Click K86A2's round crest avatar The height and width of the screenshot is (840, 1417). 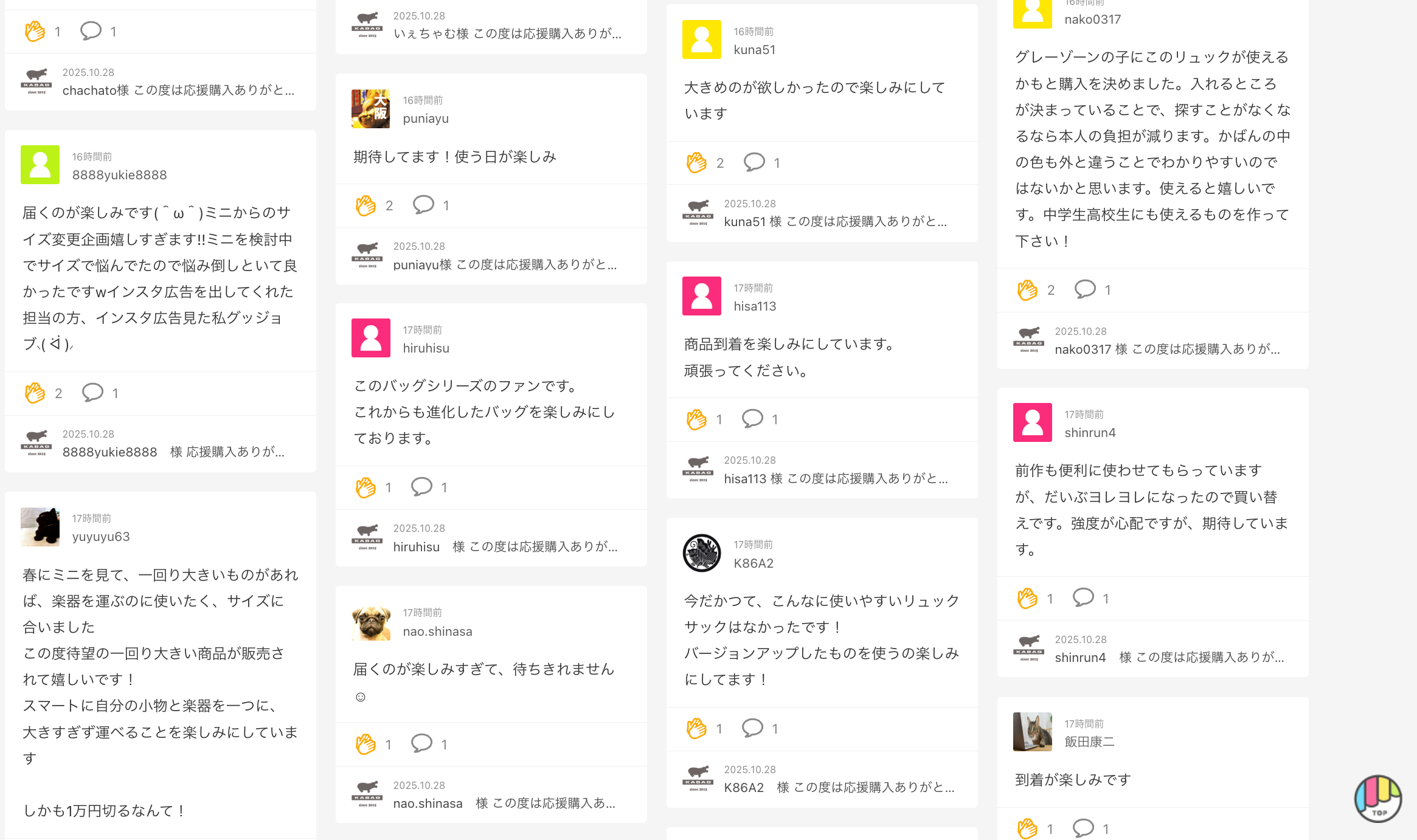tap(701, 553)
